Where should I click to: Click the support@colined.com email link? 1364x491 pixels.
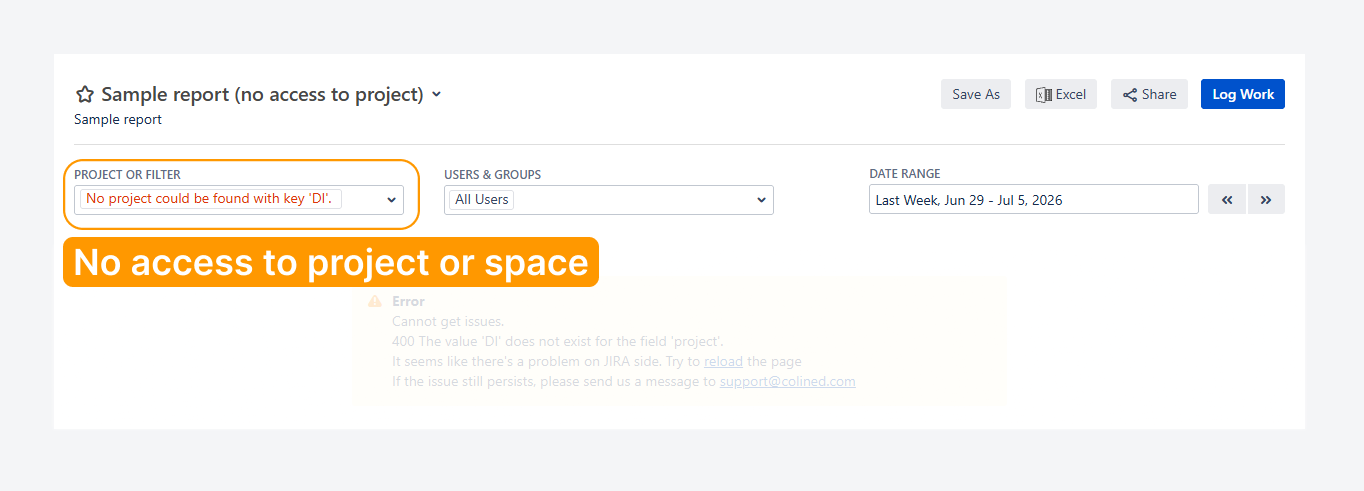pos(787,381)
